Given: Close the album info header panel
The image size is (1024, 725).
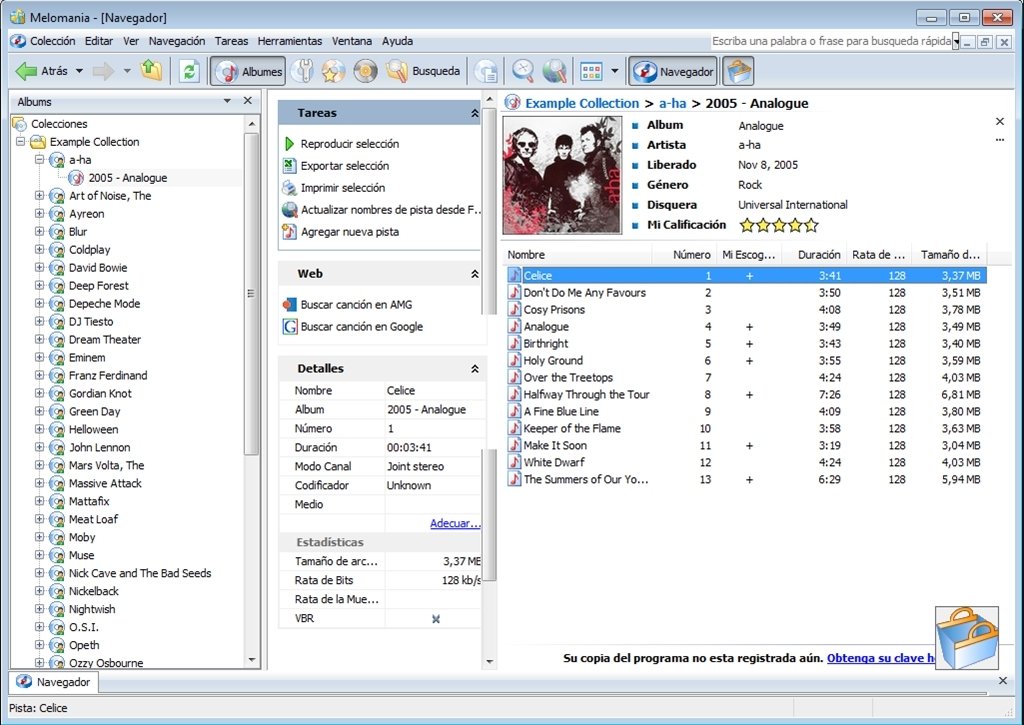Looking at the screenshot, I should tap(1000, 121).
